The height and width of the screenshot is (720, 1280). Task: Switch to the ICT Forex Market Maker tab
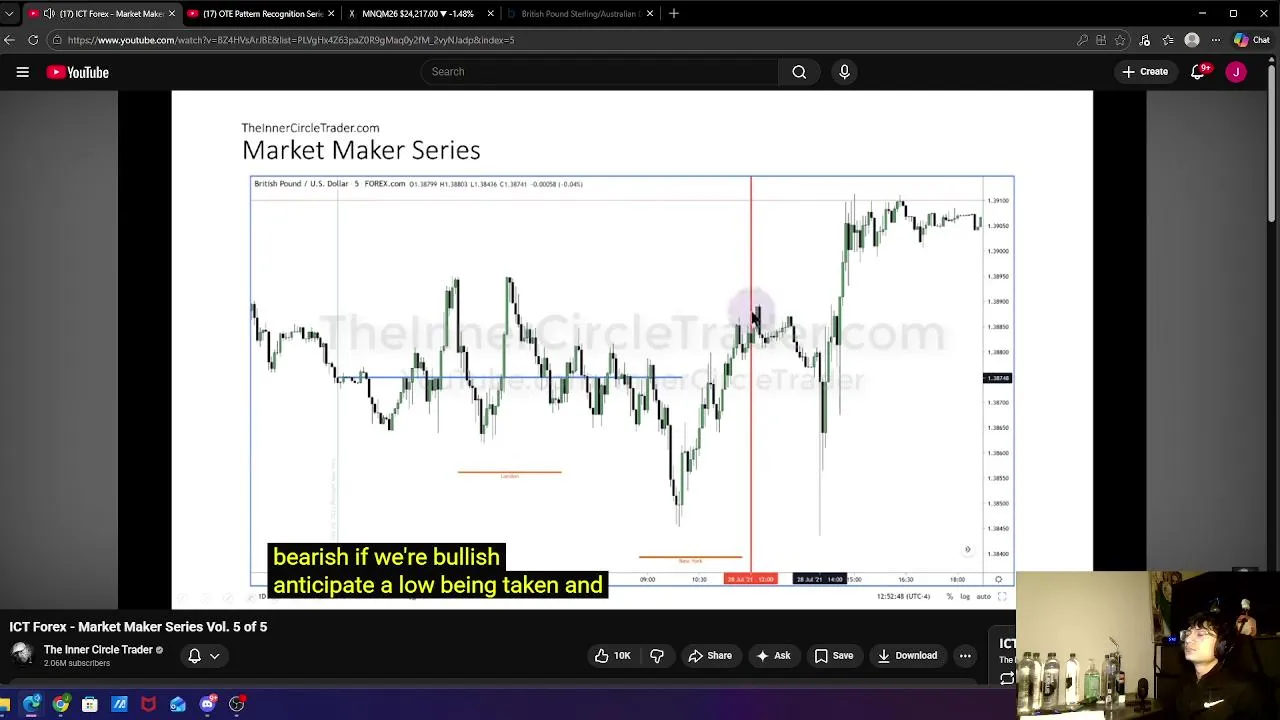coord(102,14)
